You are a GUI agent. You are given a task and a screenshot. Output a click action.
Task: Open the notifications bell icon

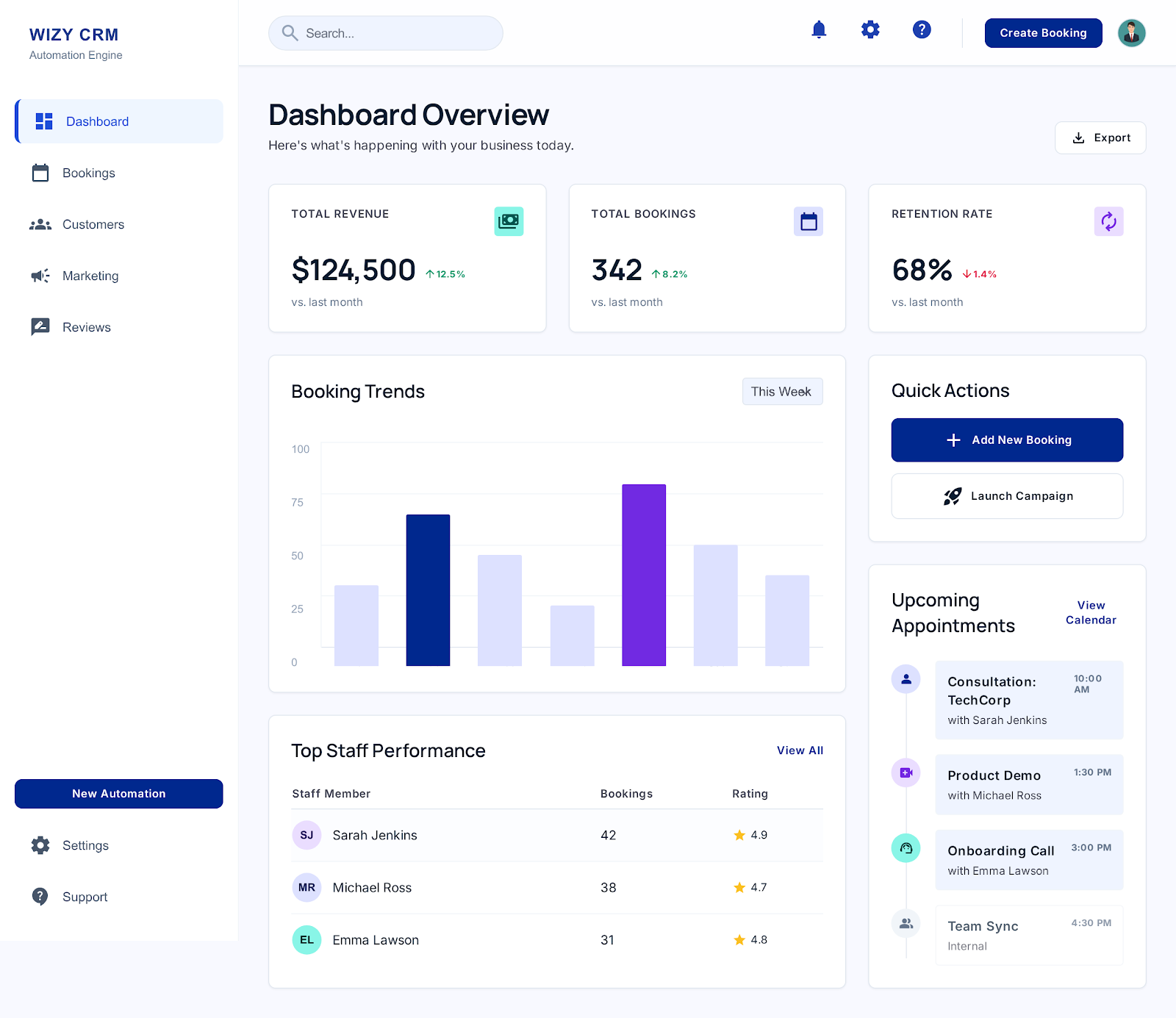(818, 30)
